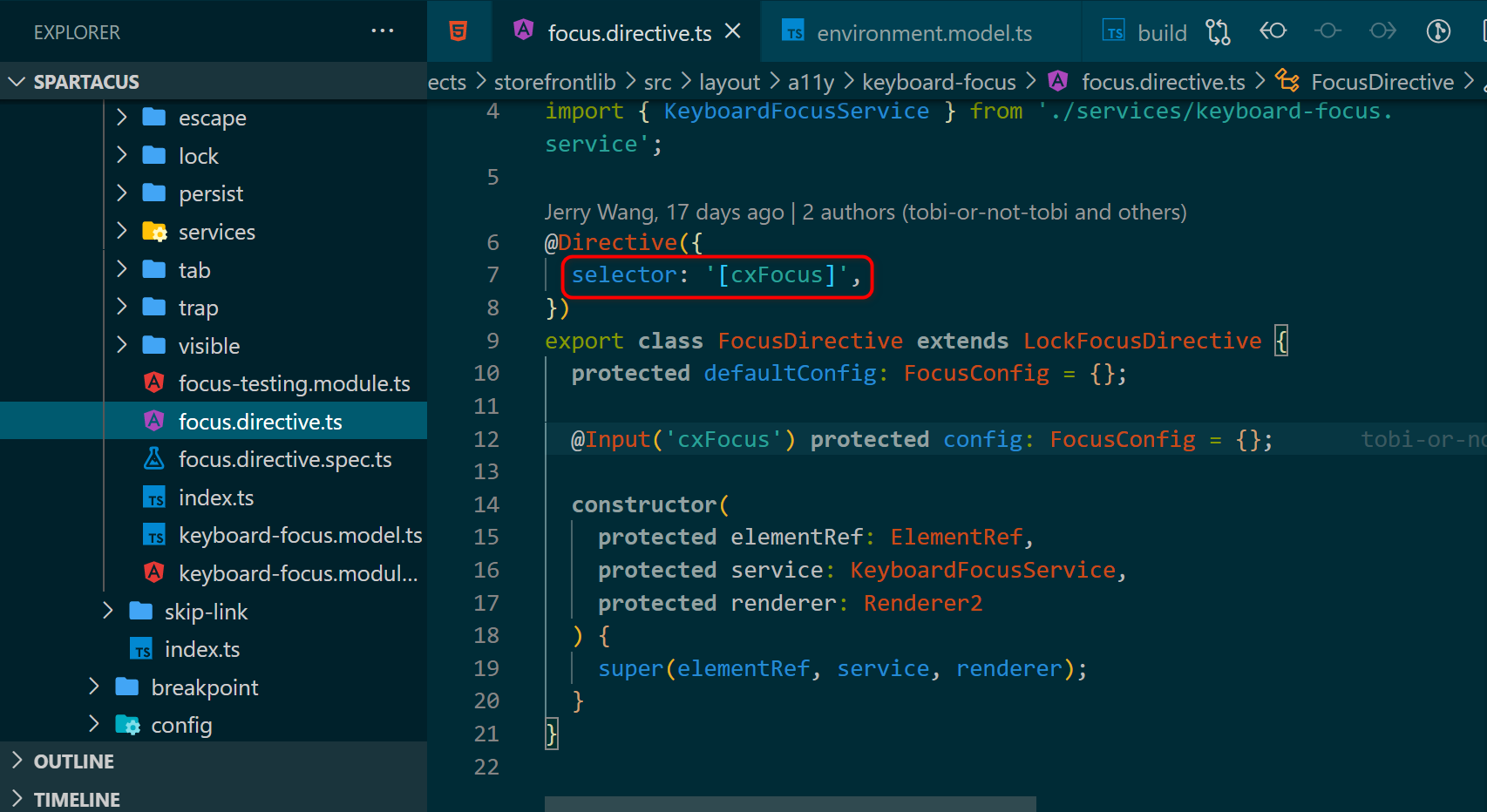The width and height of the screenshot is (1487, 812).
Task: Click the horizontal scrollbar of the editor
Action: (790, 804)
